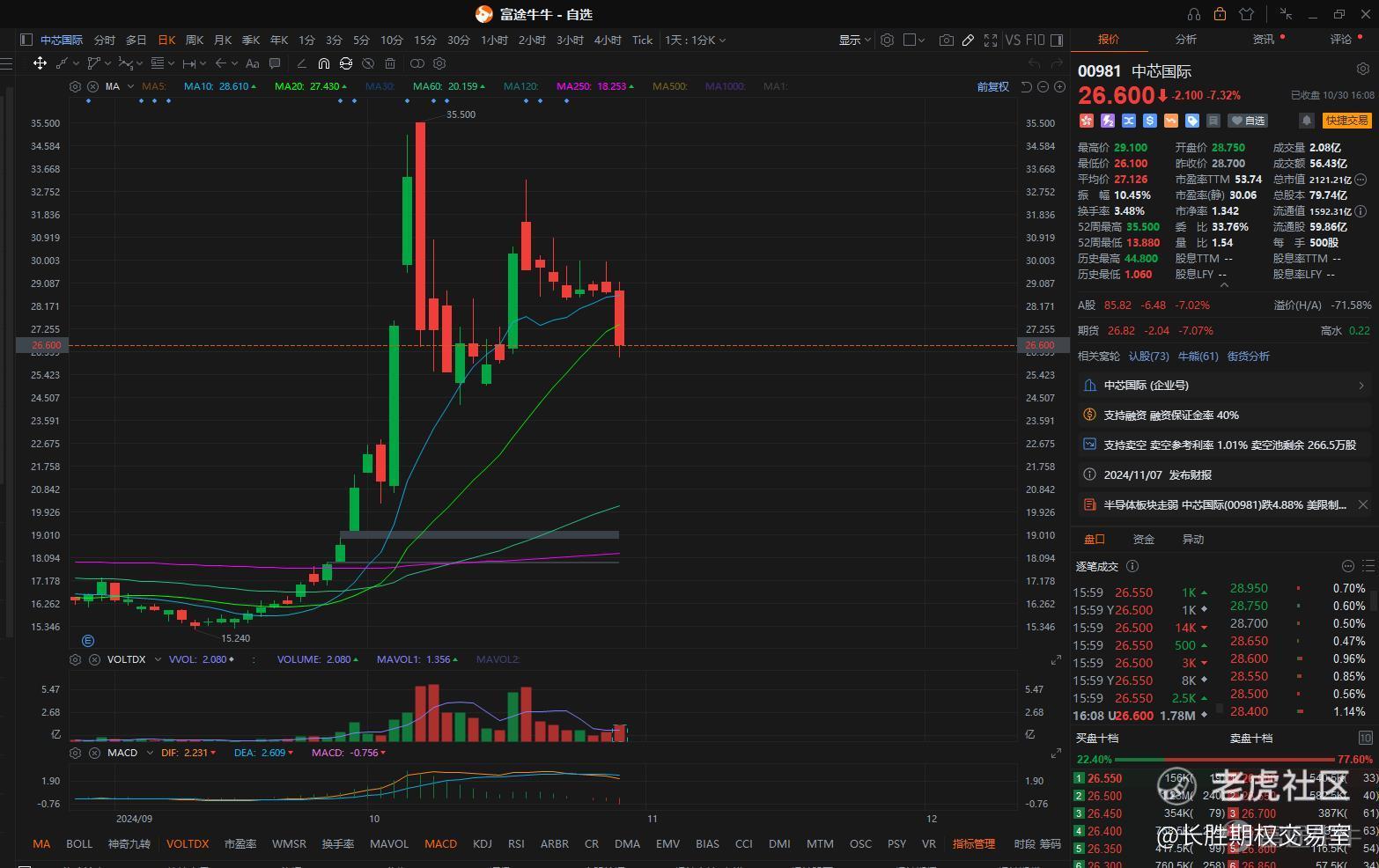Open 认股(73) warrants link
This screenshot has width=1379, height=868.
pos(1149,357)
